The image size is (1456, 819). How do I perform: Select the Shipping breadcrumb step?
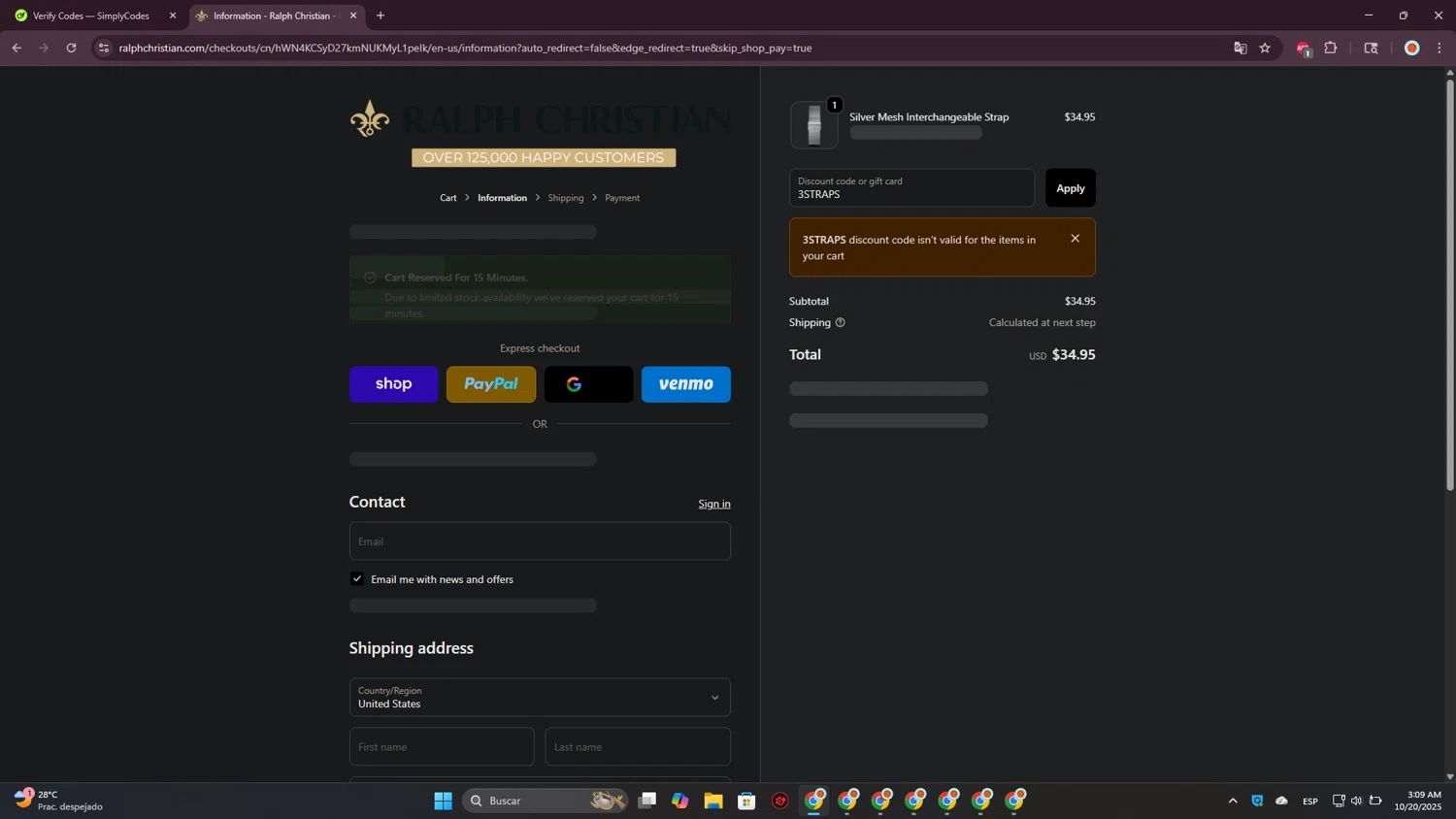566,198
